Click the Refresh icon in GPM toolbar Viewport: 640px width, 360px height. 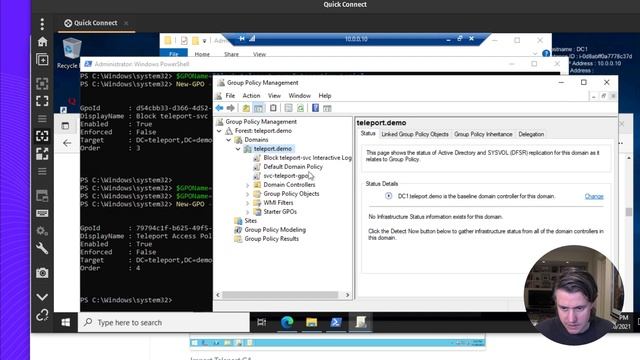point(300,108)
